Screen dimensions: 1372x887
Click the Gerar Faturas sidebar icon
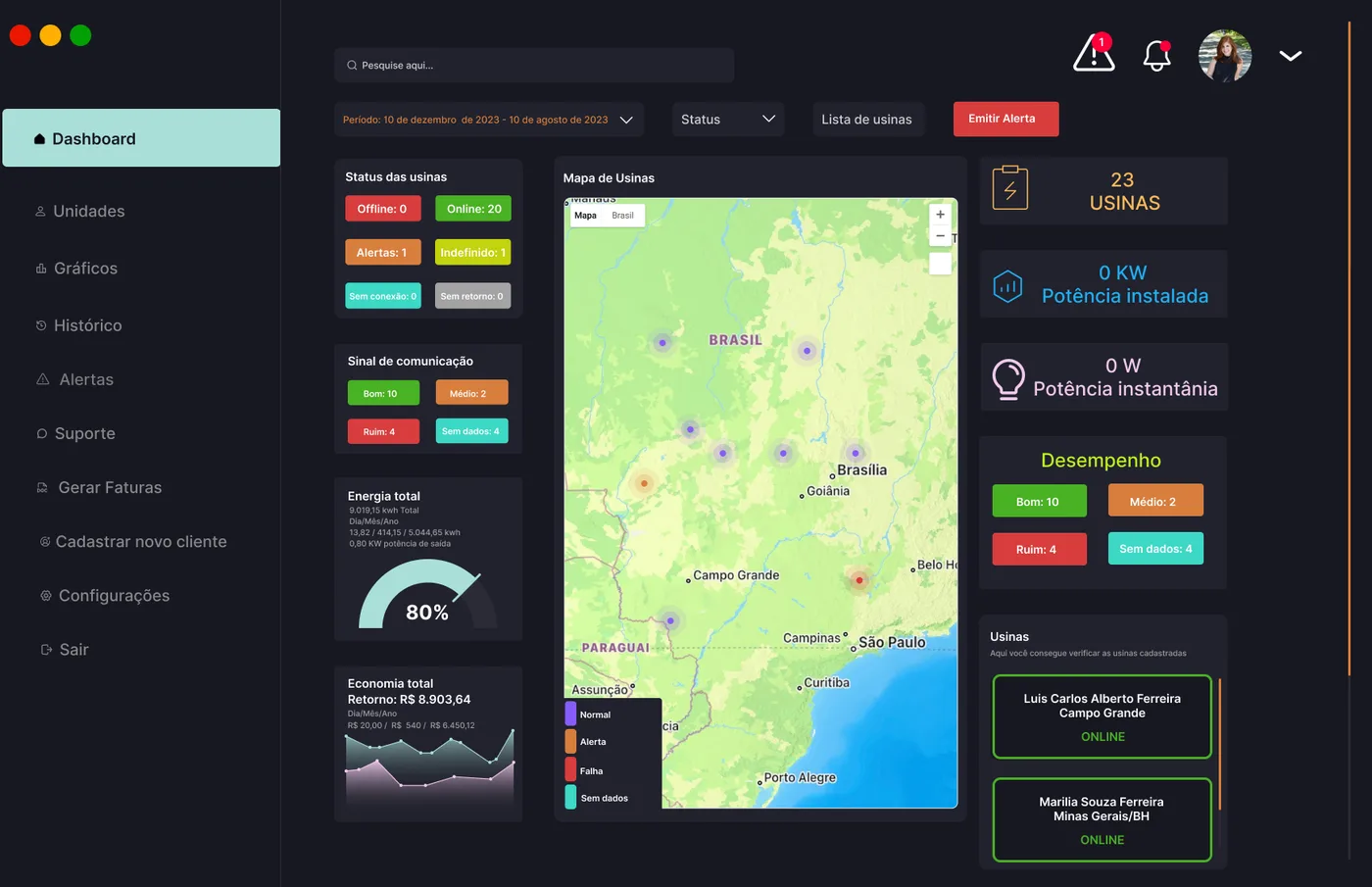tap(42, 487)
